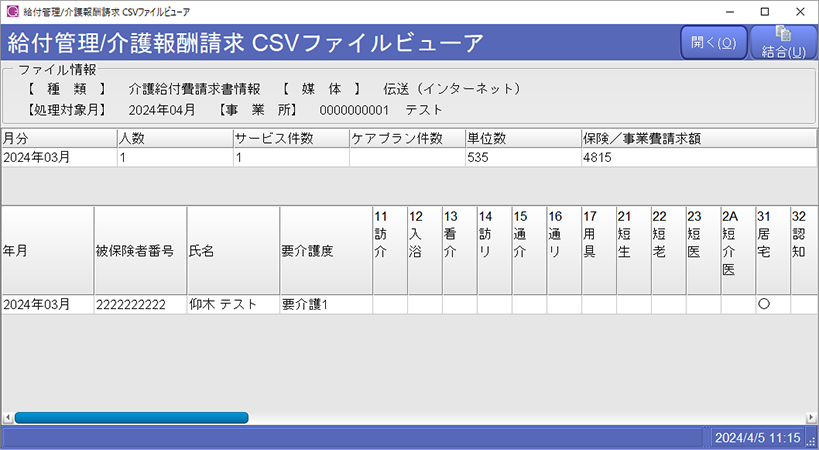This screenshot has height=450, width=819.
Task: Click the 15 通介 column header
Action: [x=529, y=251]
